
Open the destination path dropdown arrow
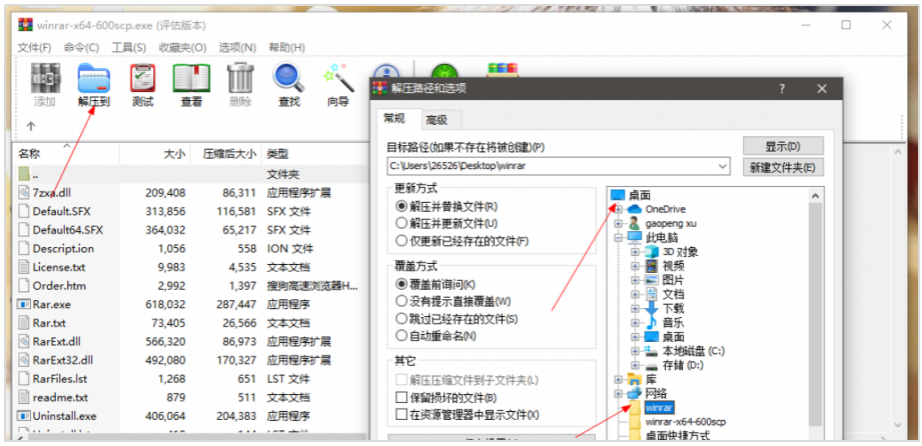pos(723,167)
